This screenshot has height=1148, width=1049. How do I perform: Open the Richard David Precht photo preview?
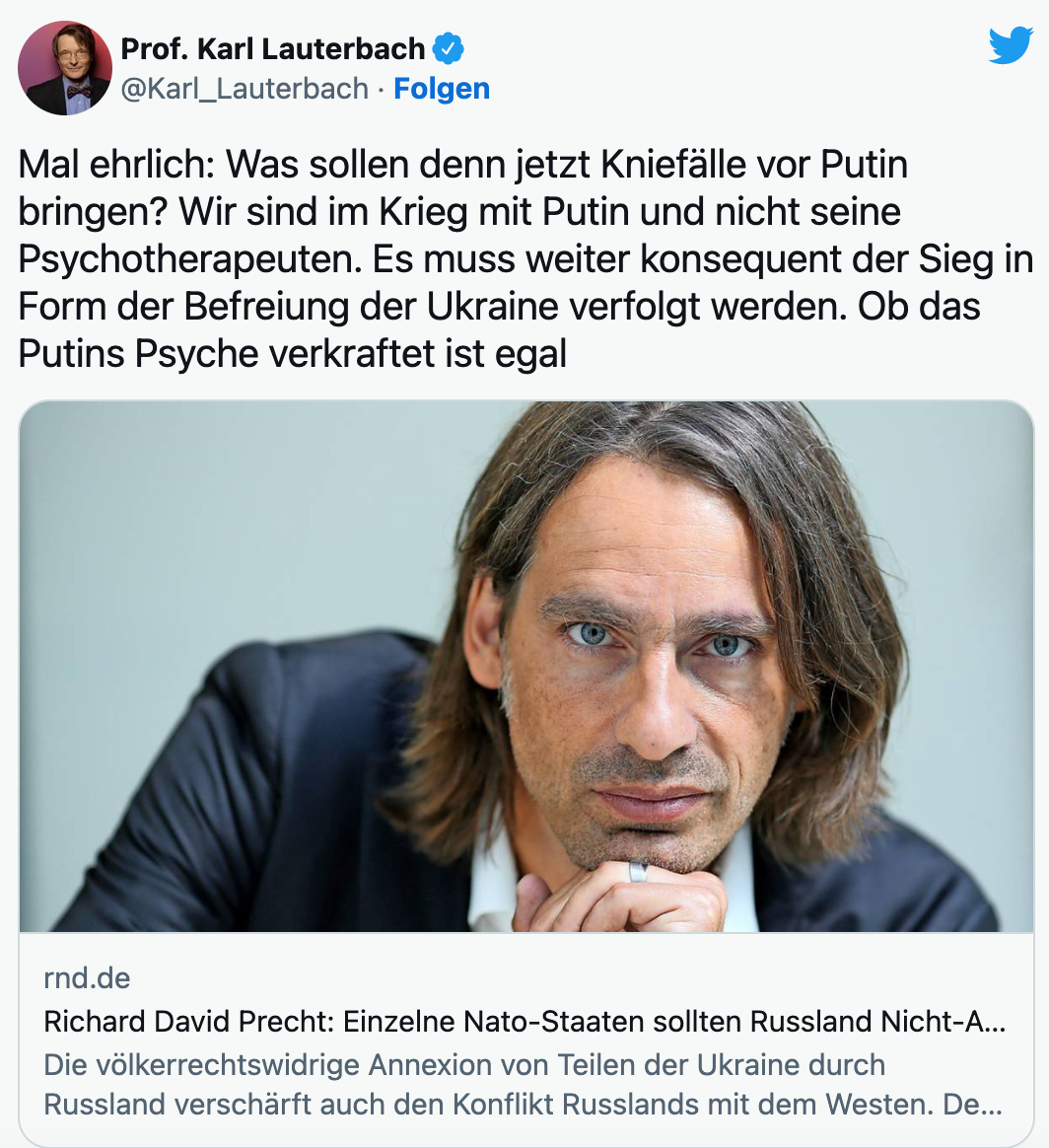[x=525, y=667]
